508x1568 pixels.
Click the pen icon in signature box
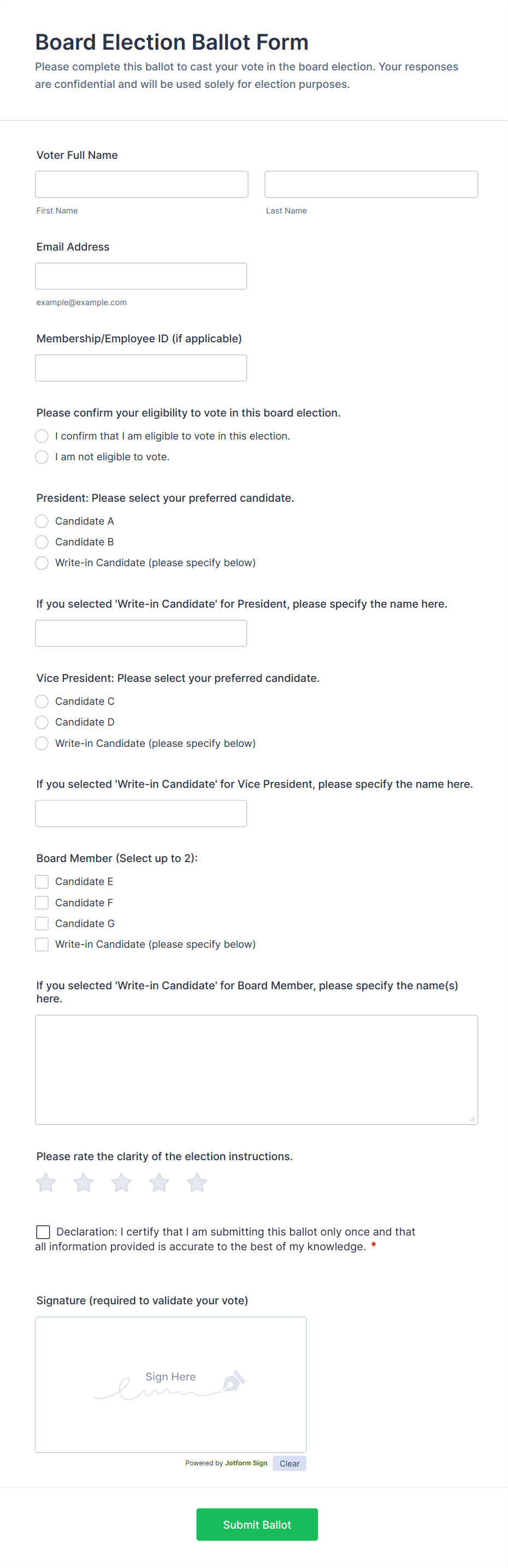[x=234, y=1381]
